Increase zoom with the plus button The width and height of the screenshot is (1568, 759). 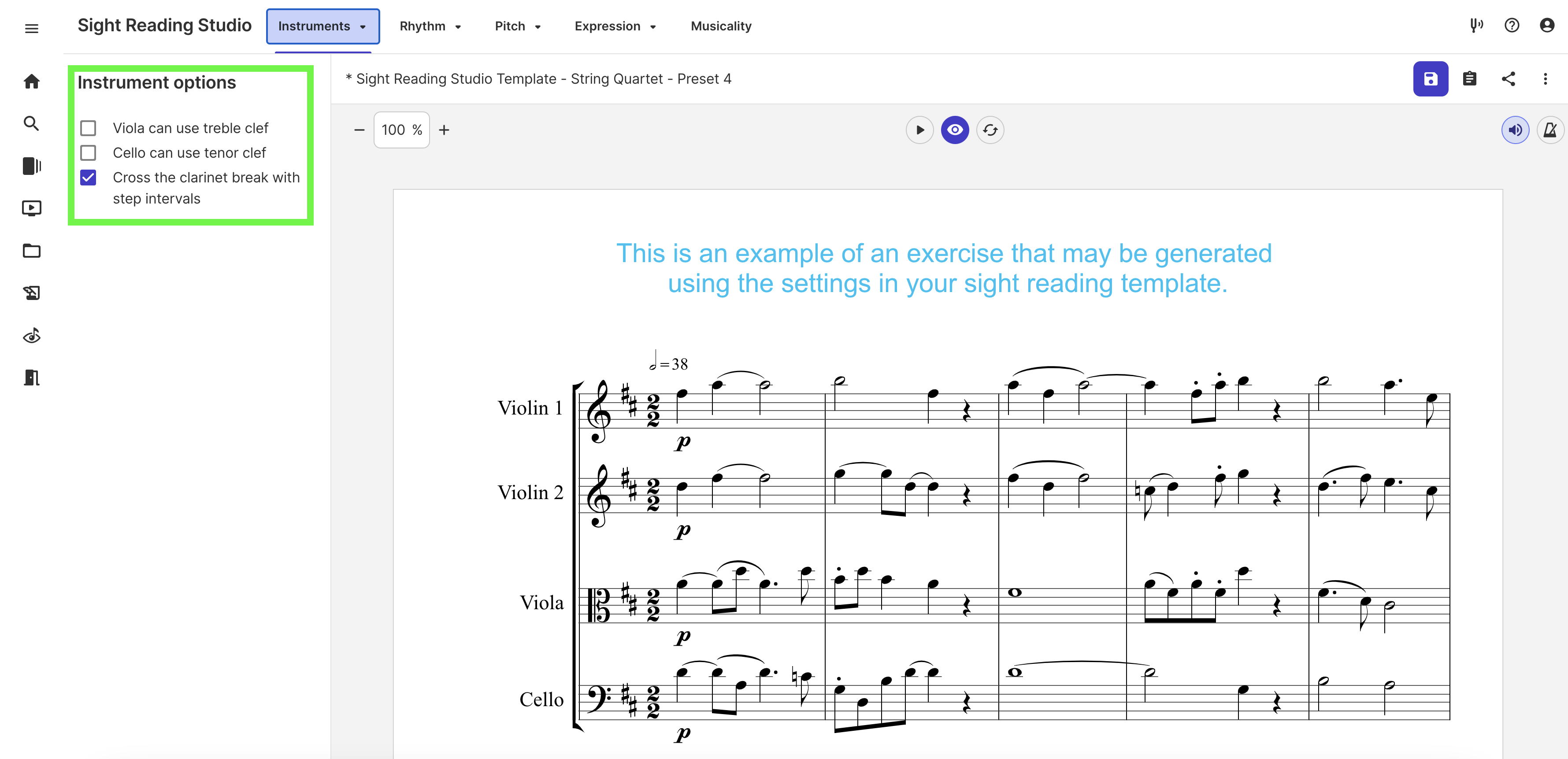[445, 130]
